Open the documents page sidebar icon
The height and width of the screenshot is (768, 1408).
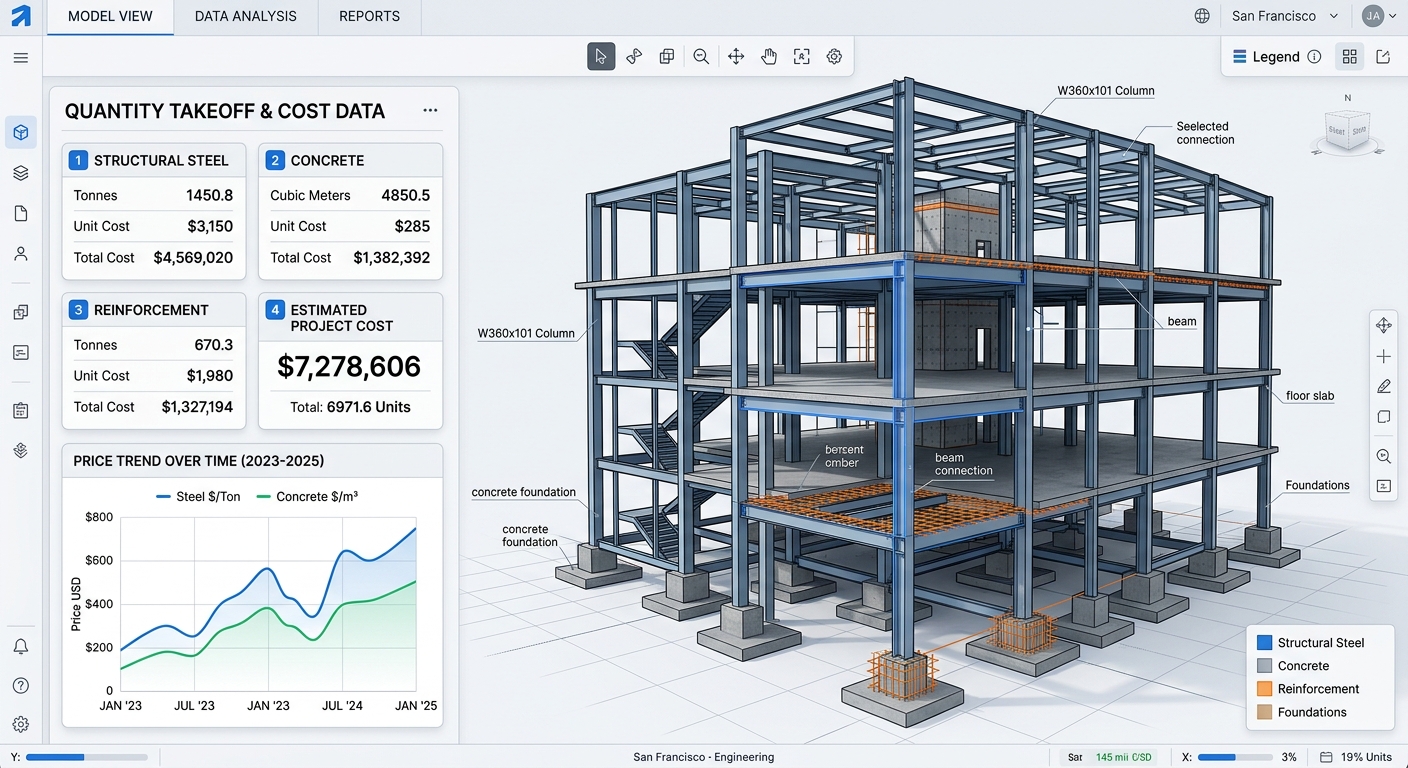21,214
